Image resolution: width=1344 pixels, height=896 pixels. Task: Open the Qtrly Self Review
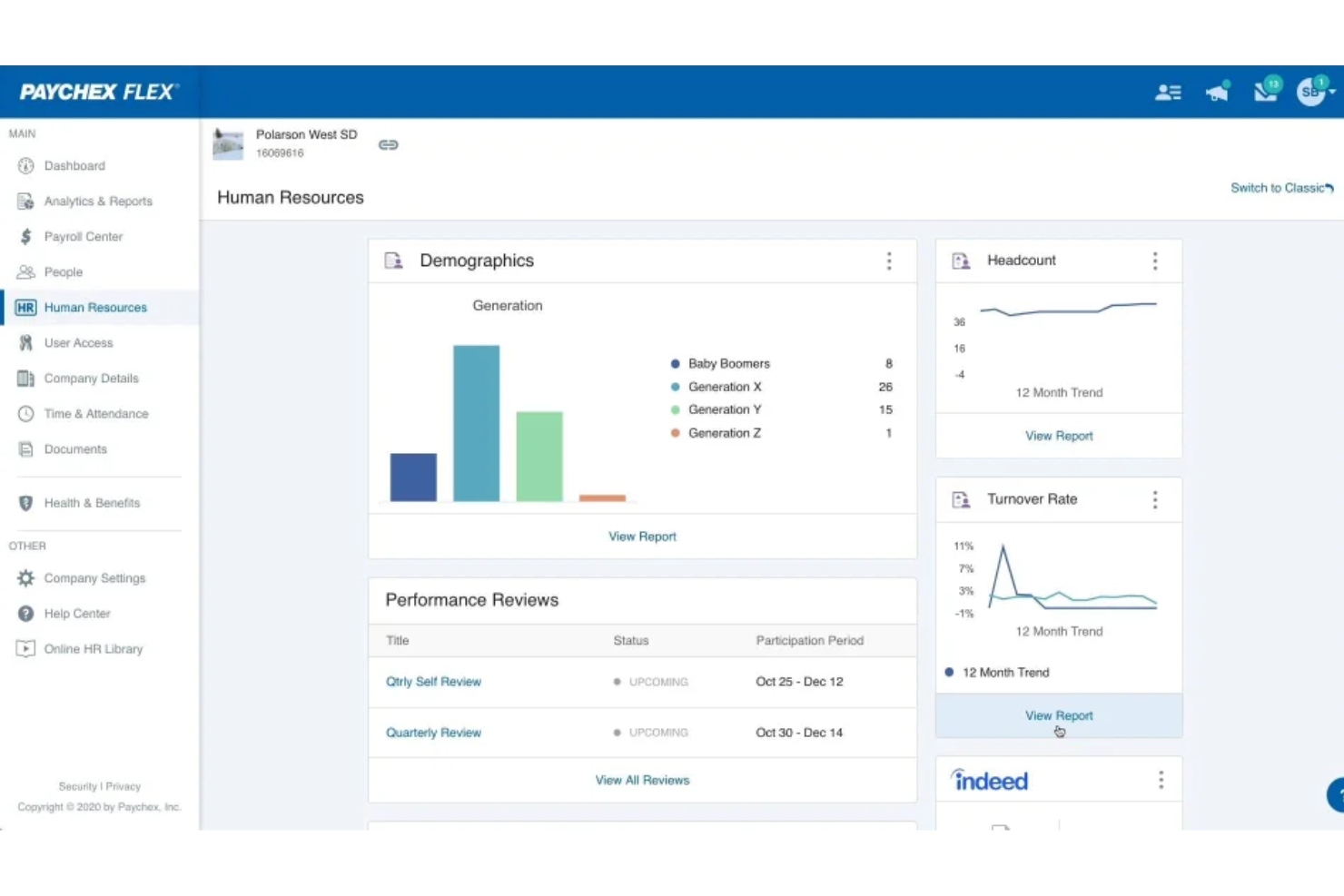point(433,681)
